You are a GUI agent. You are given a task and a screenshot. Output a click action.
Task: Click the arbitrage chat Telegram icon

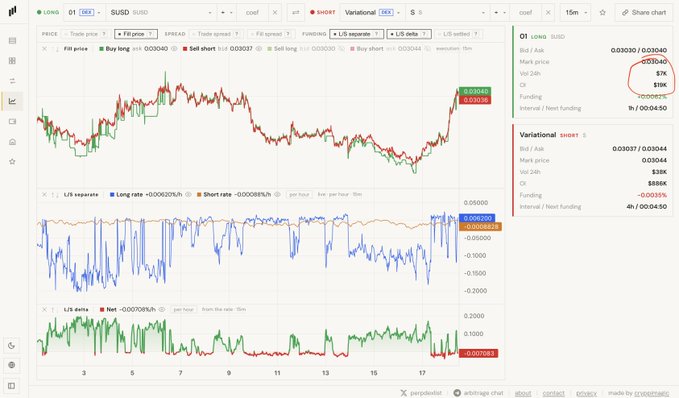coord(457,393)
